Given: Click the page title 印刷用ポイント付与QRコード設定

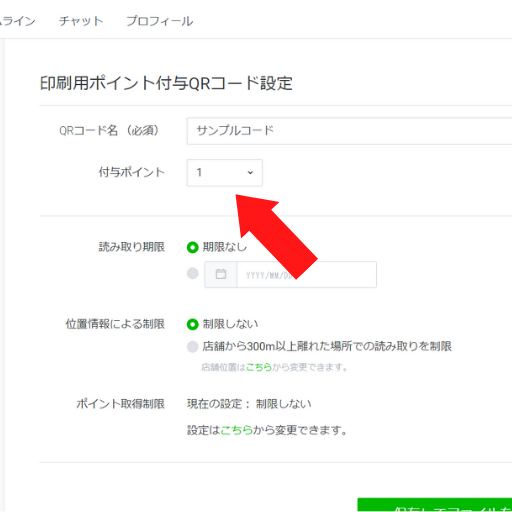Looking at the screenshot, I should pyautogui.click(x=166, y=83).
